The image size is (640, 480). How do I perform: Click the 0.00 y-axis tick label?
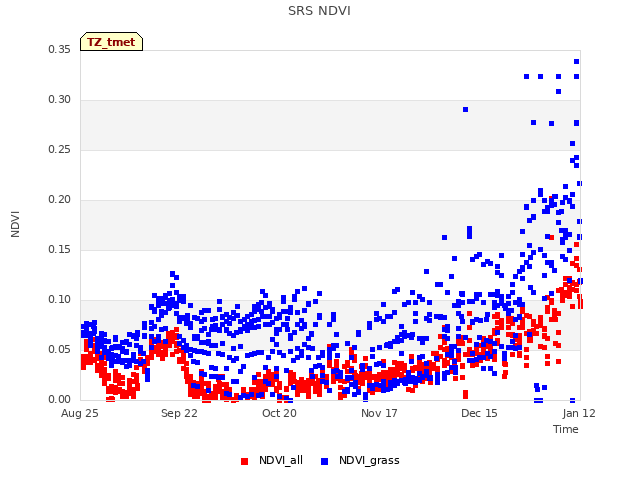tap(60, 400)
